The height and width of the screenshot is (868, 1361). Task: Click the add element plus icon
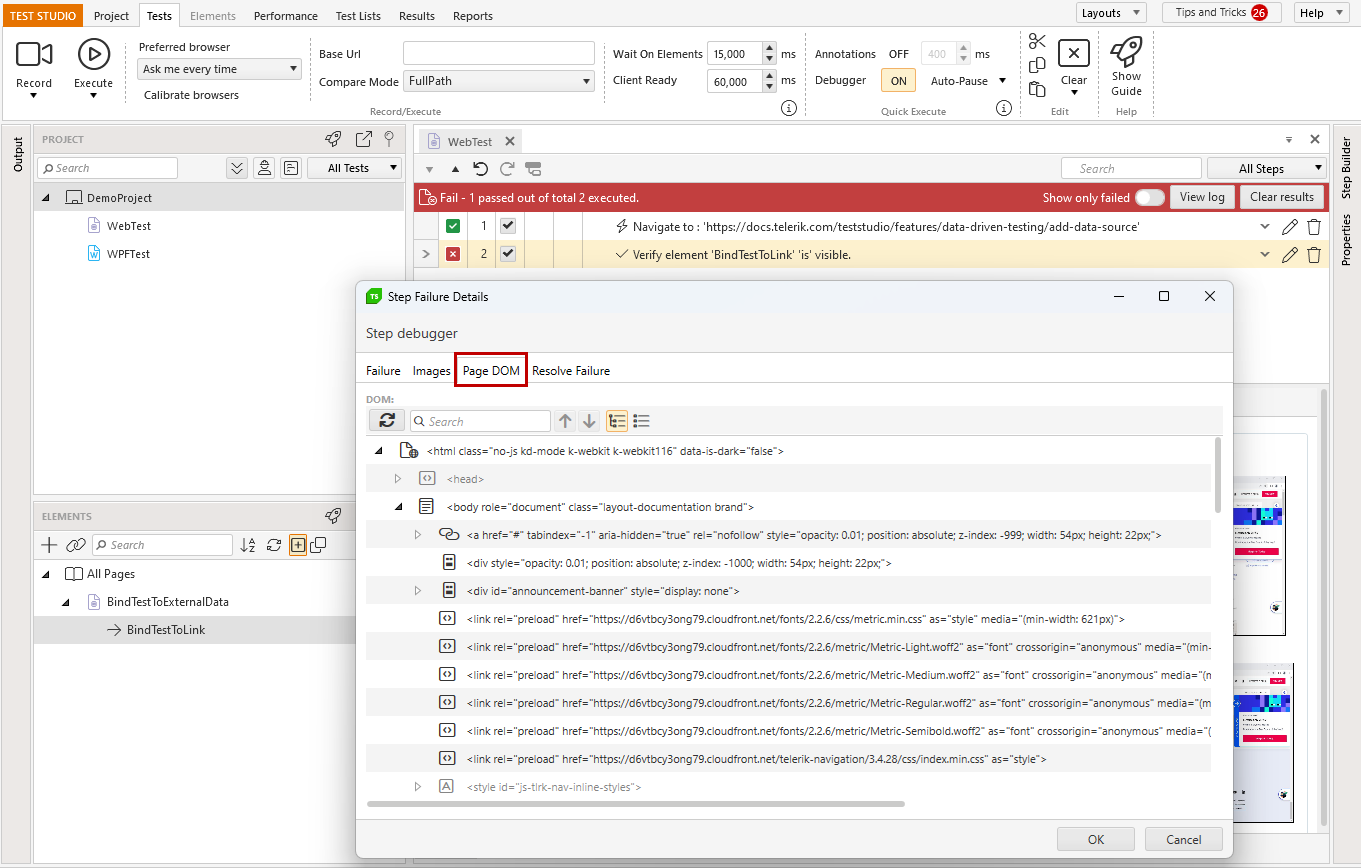point(48,545)
